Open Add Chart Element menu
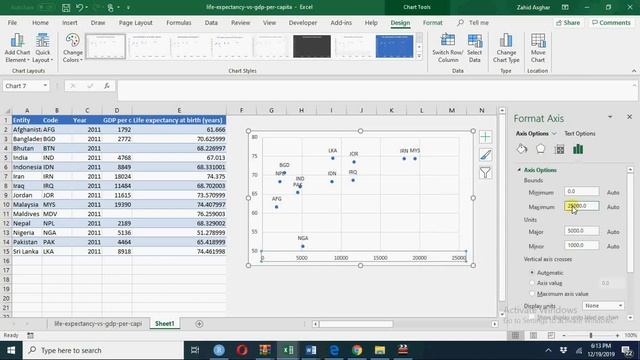Screen dimensions: 640x360 click(x=17, y=48)
